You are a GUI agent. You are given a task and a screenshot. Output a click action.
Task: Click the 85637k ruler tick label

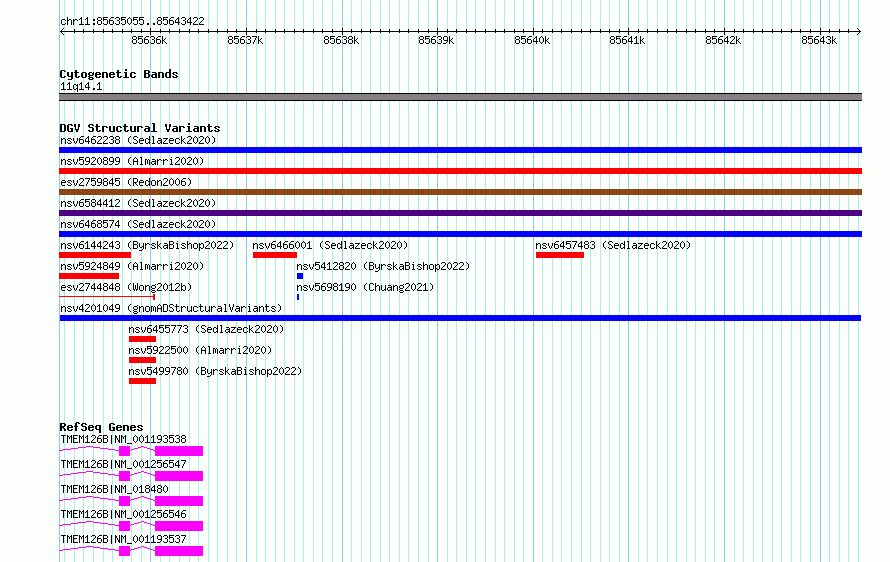pyautogui.click(x=245, y=40)
